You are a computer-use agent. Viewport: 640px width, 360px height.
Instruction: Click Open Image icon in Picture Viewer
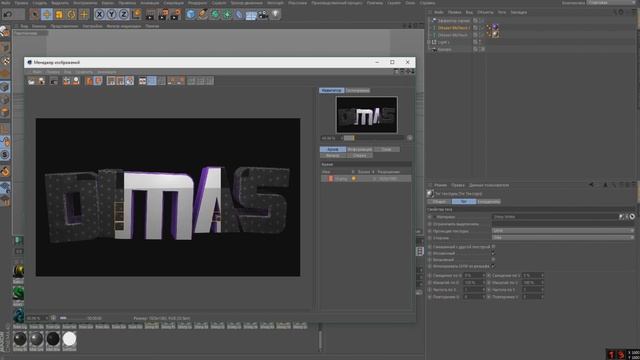tap(31, 81)
